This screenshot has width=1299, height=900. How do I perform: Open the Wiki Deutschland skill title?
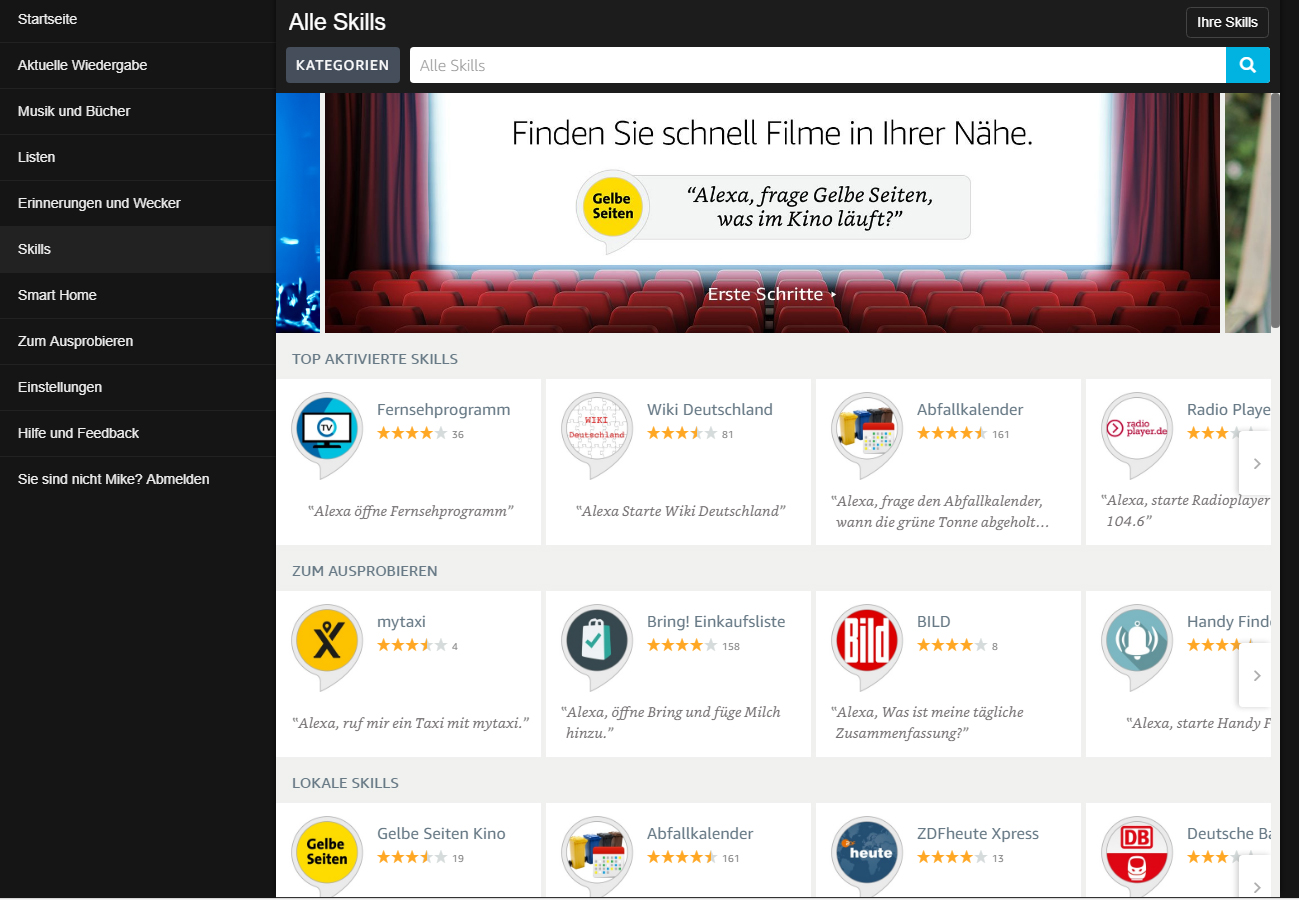[x=710, y=409]
